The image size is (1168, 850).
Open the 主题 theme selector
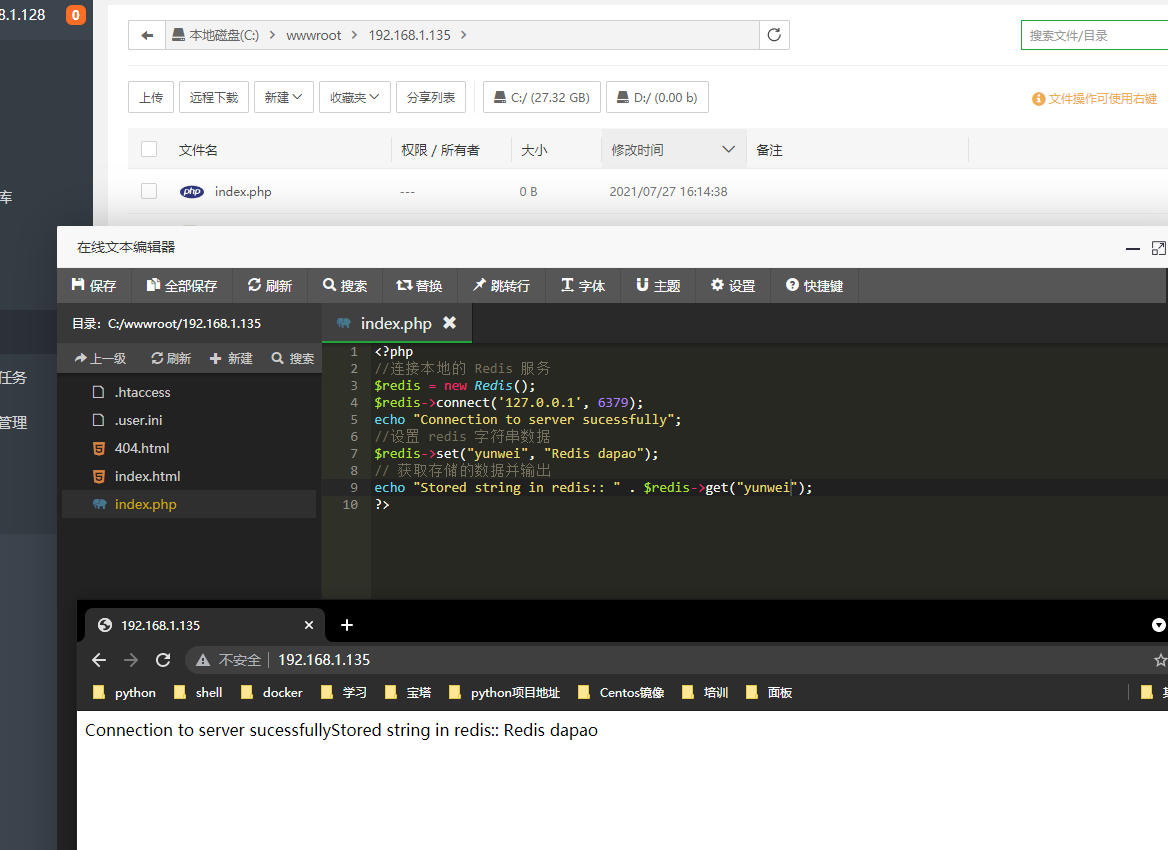click(658, 285)
